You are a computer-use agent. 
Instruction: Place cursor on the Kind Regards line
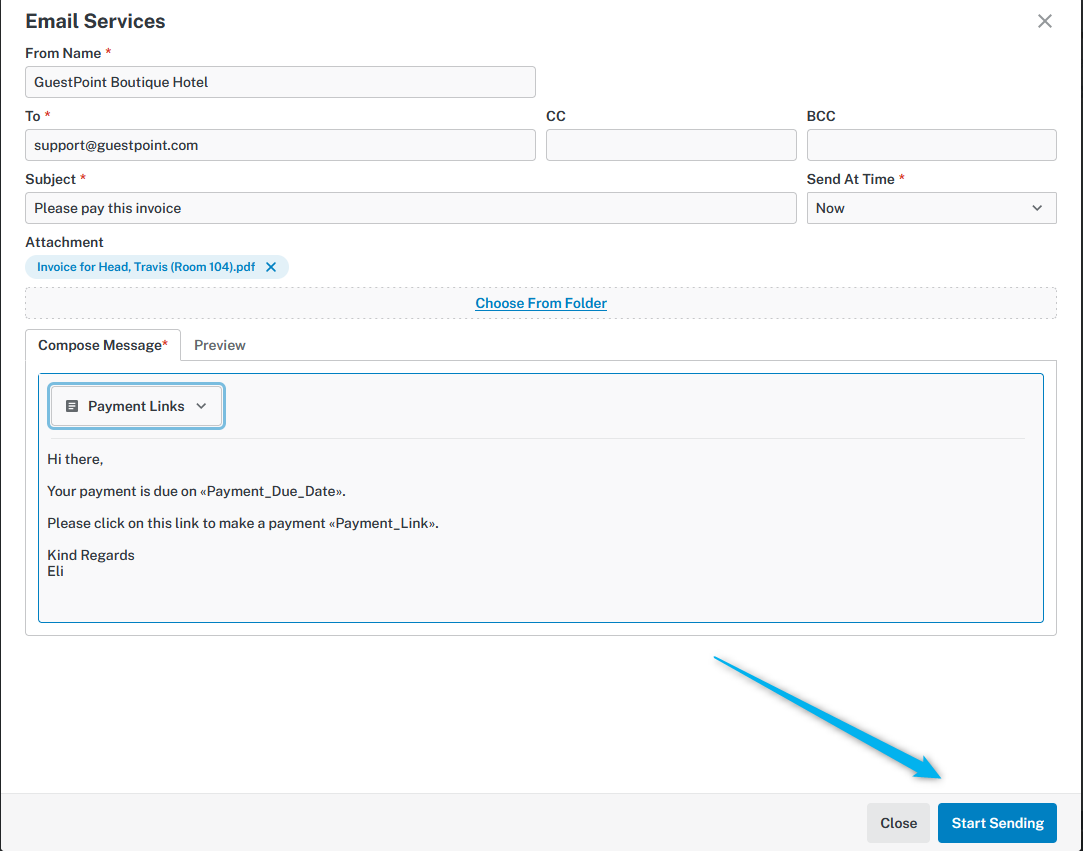point(91,555)
